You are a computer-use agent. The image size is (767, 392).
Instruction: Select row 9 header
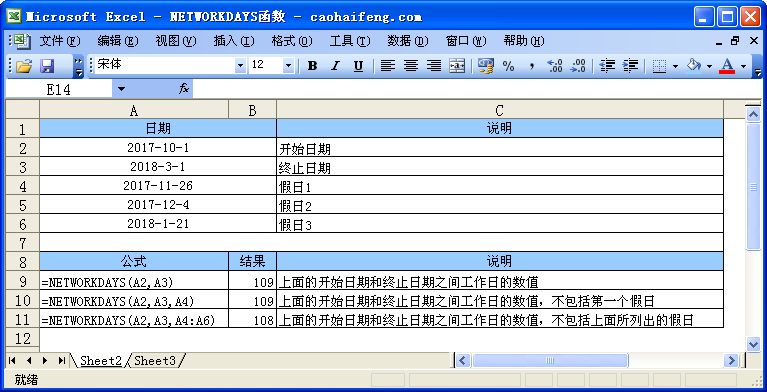coord(23,281)
